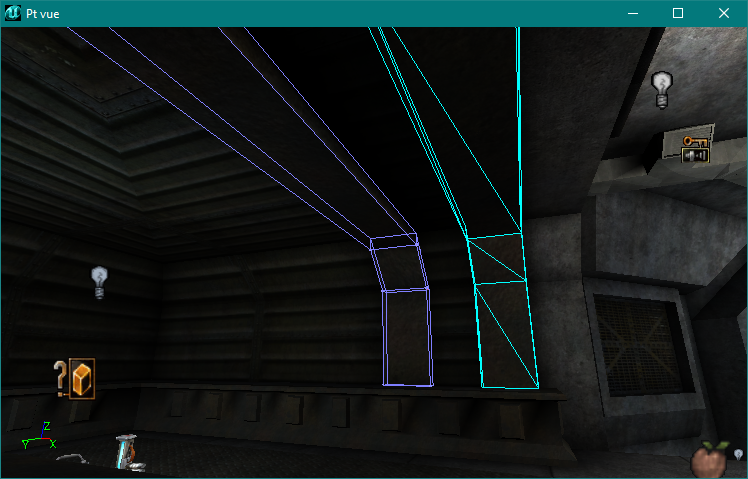Select the light bulb actor near top right
Image resolution: width=748 pixels, height=479 pixels.
(x=661, y=88)
